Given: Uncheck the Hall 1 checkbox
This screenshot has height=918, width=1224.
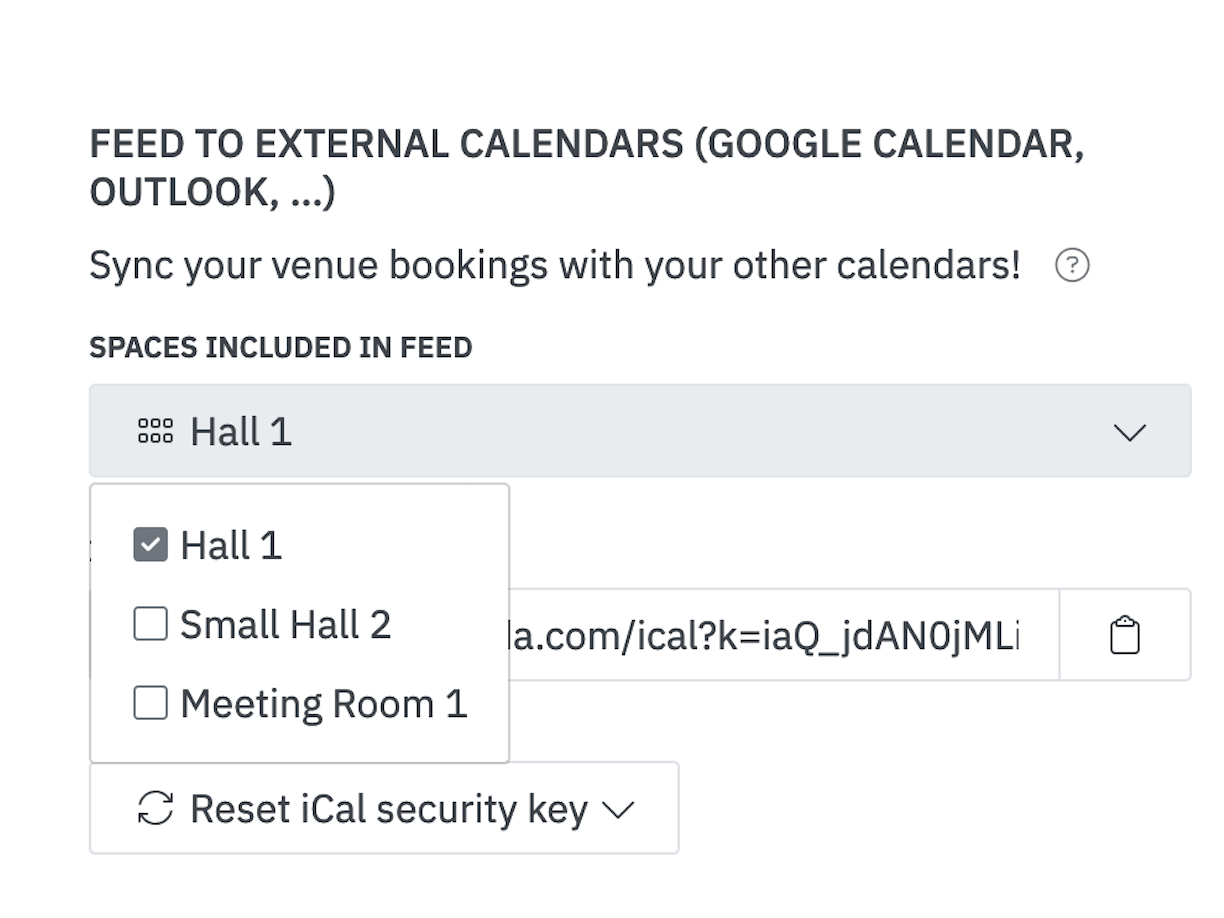Looking at the screenshot, I should [x=150, y=545].
